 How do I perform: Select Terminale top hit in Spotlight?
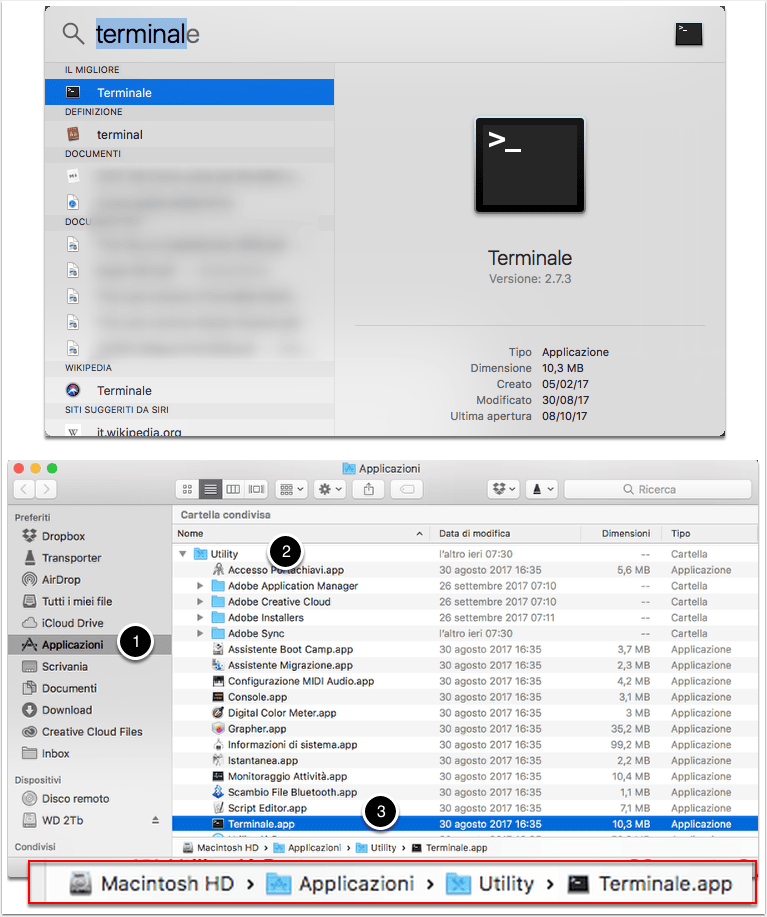189,92
